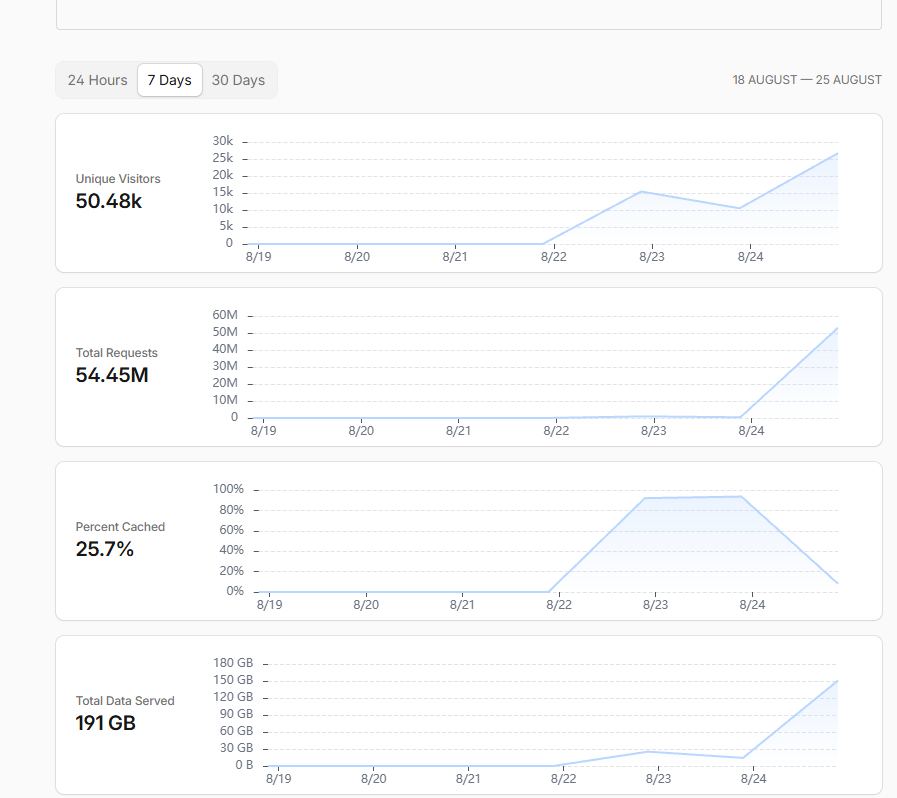Viewport: 897px width, 798px height.
Task: Click the 54.45M requests value
Action: (x=112, y=375)
